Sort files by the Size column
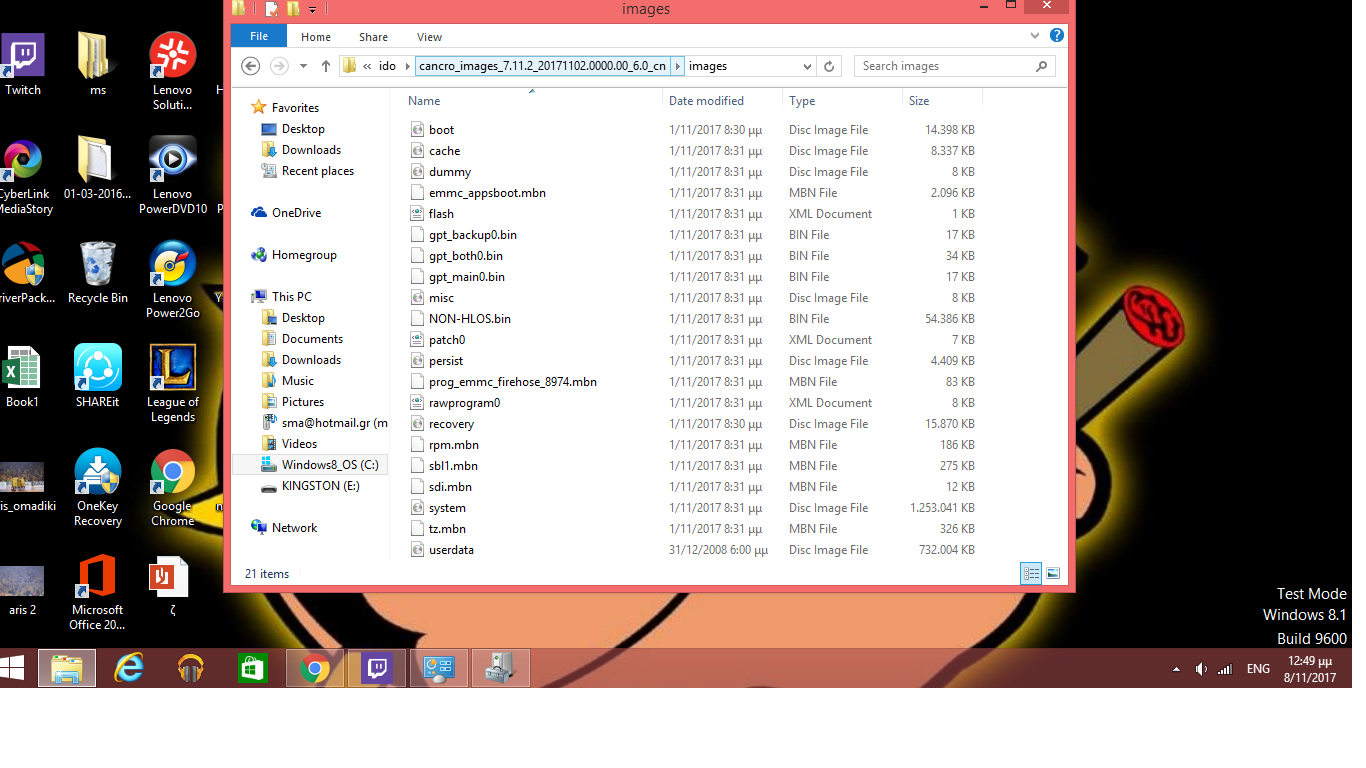 (919, 101)
